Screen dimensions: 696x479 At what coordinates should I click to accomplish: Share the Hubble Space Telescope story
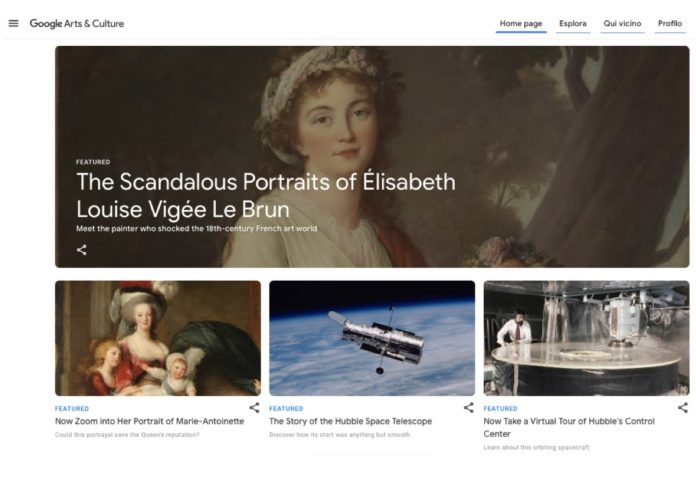point(469,408)
